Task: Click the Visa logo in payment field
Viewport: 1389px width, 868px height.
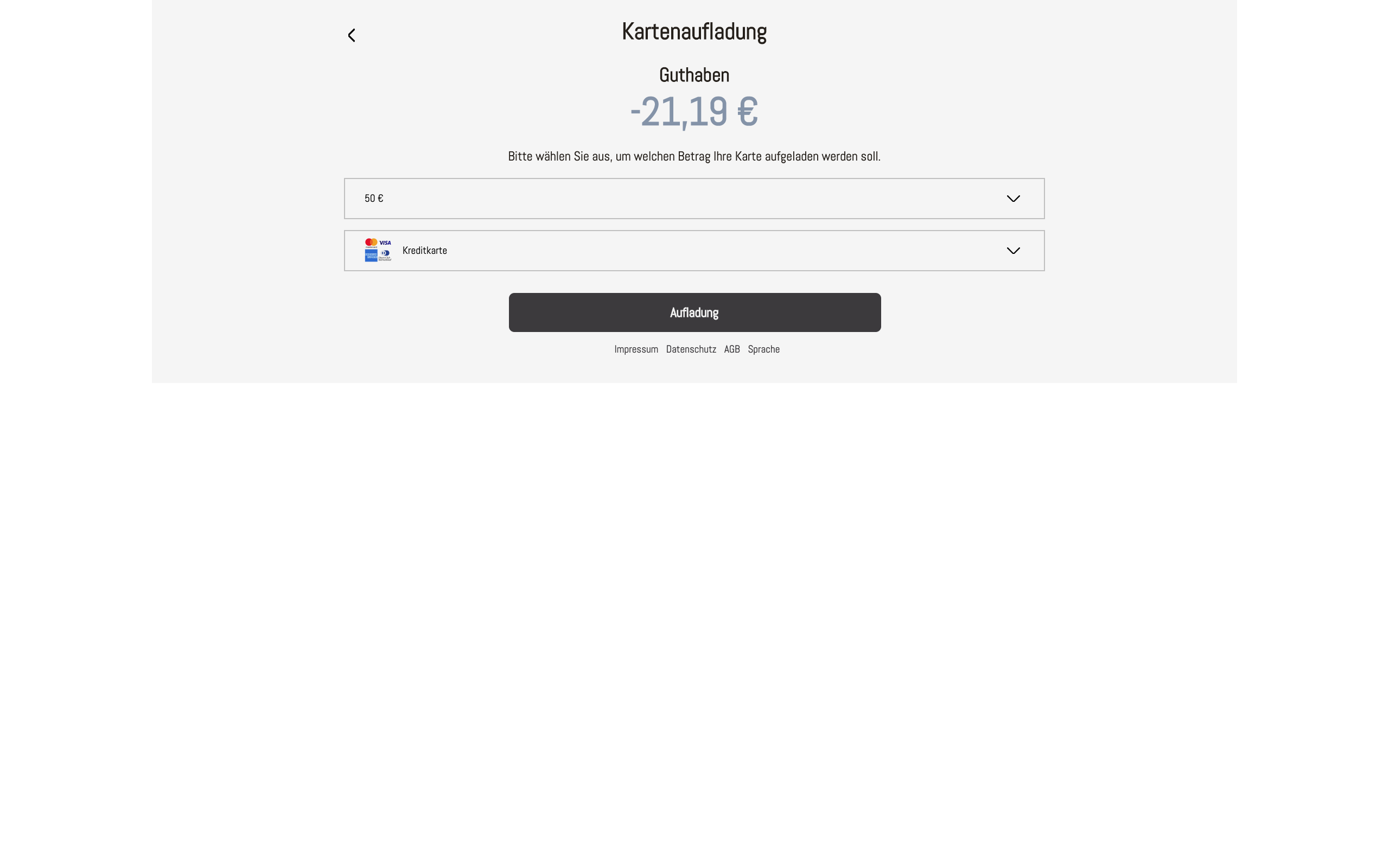Action: point(385,243)
